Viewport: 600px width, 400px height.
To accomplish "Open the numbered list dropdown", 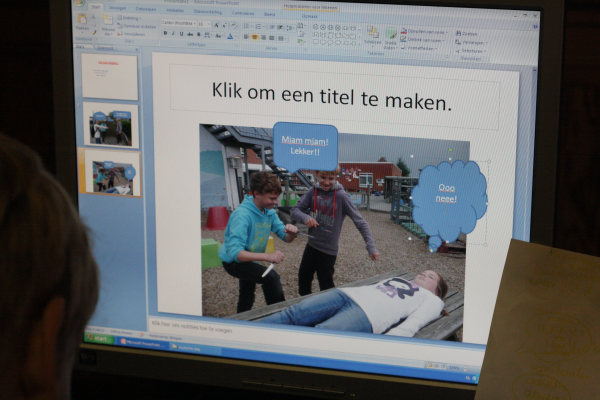I will (x=259, y=27).
